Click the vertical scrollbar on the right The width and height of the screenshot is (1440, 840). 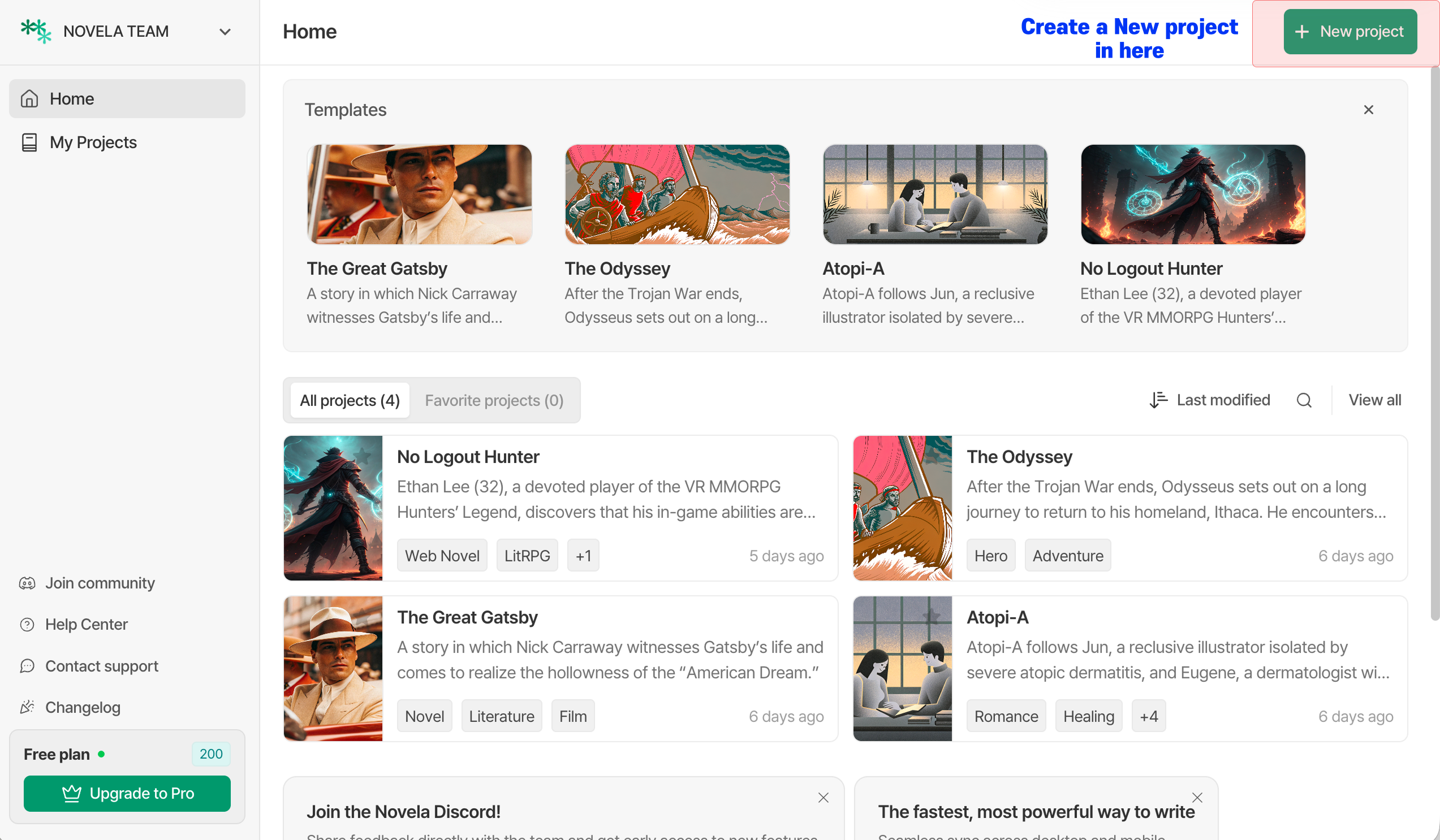1434,343
